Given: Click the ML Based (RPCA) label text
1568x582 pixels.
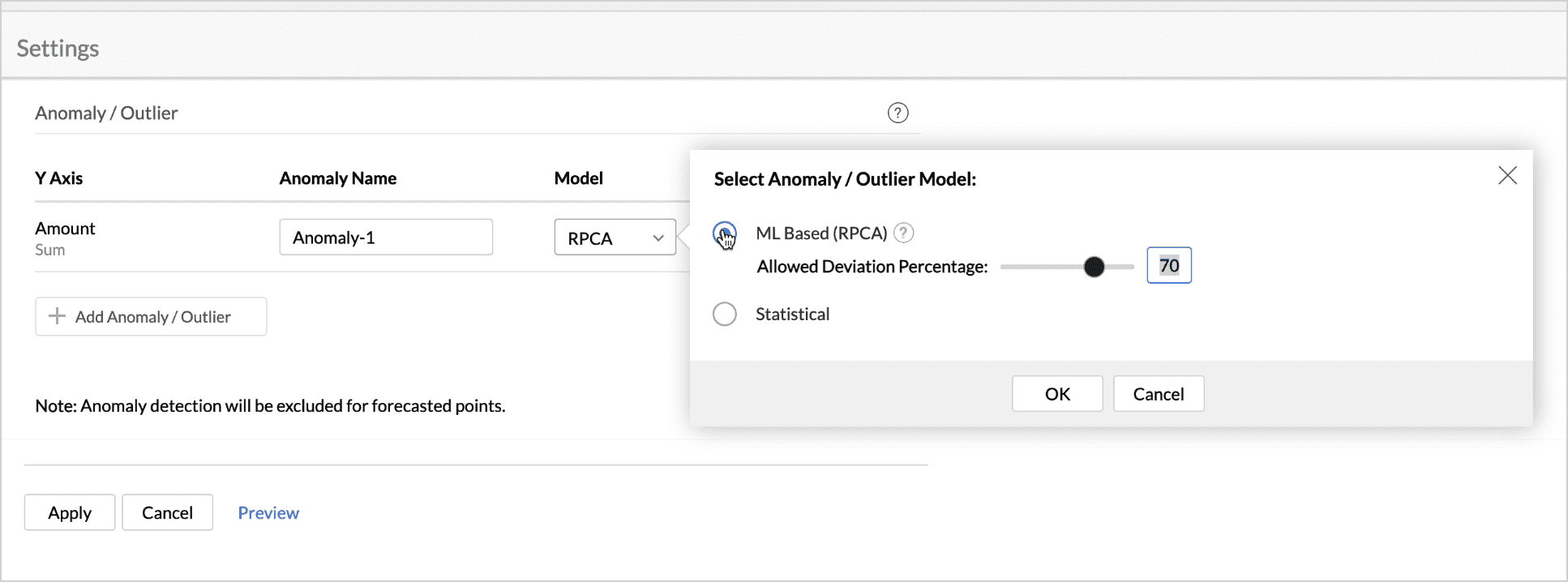Looking at the screenshot, I should click(x=820, y=233).
